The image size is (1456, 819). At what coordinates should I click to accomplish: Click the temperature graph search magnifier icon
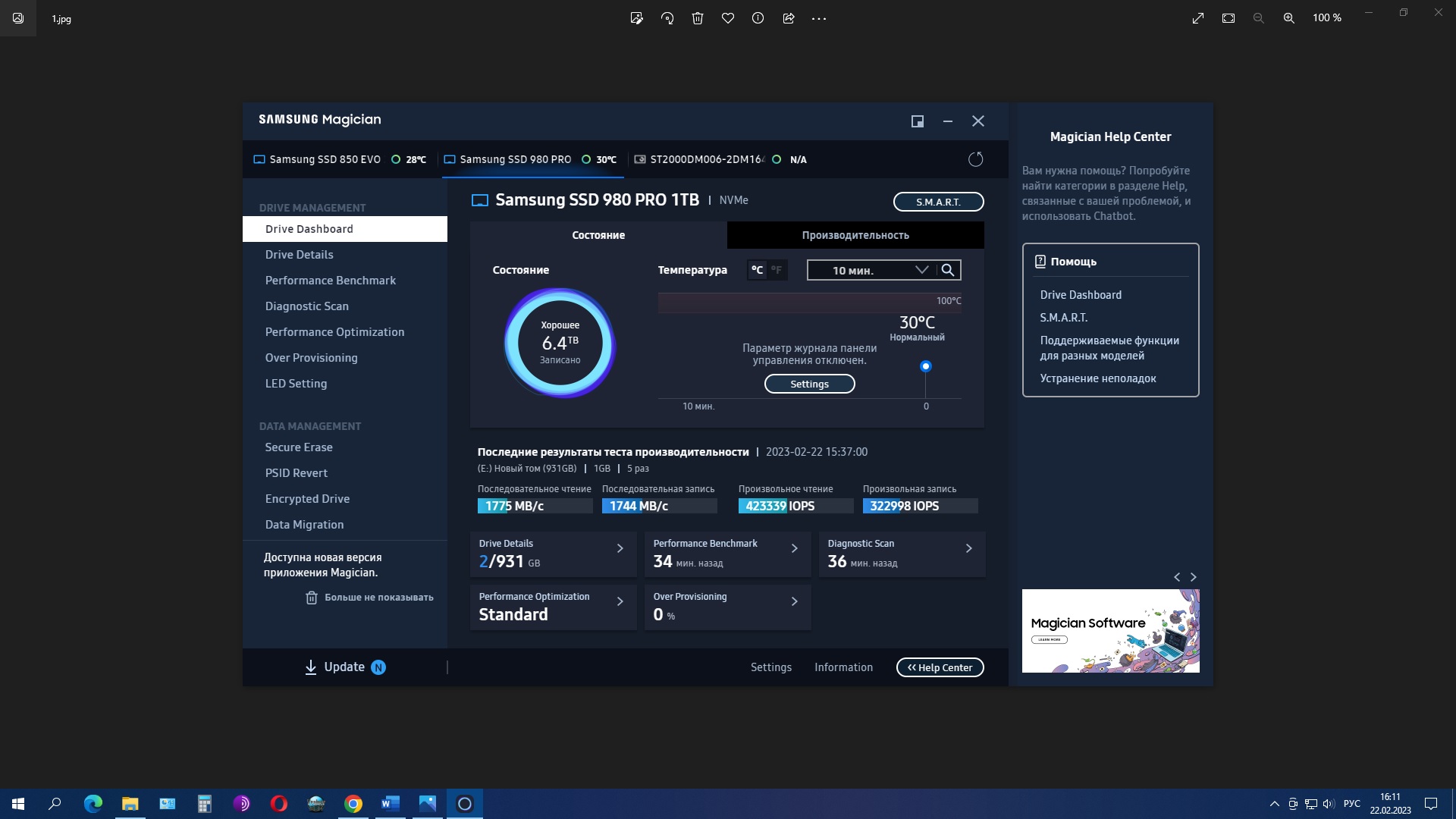tap(948, 270)
